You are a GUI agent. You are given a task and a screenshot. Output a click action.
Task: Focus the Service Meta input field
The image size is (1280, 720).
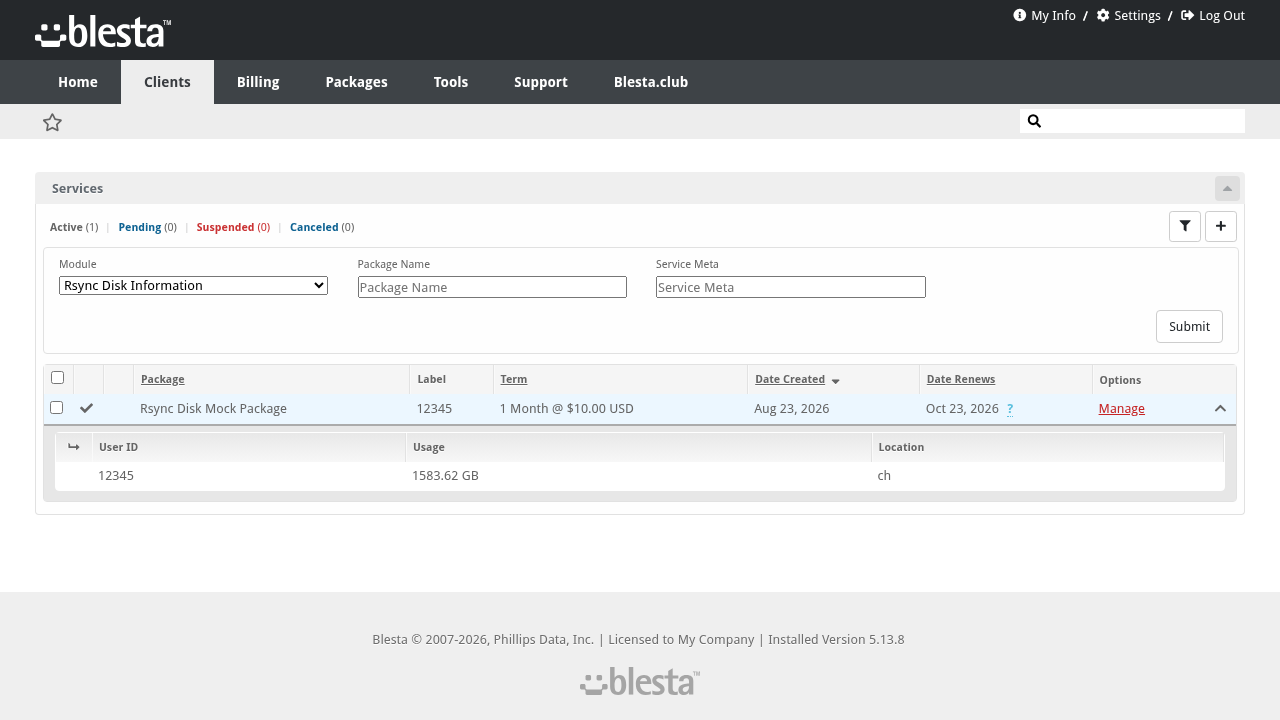click(x=791, y=287)
